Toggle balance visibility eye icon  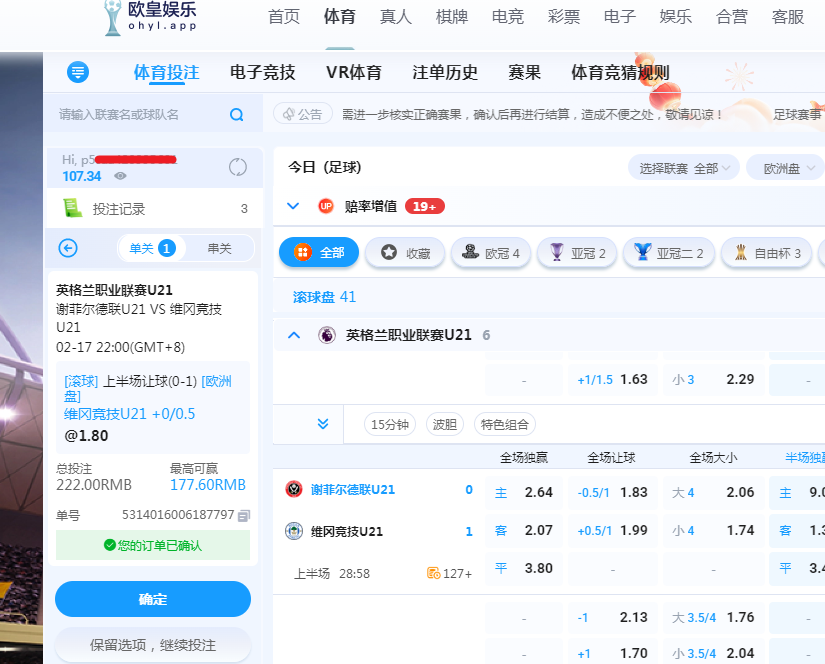[x=120, y=176]
